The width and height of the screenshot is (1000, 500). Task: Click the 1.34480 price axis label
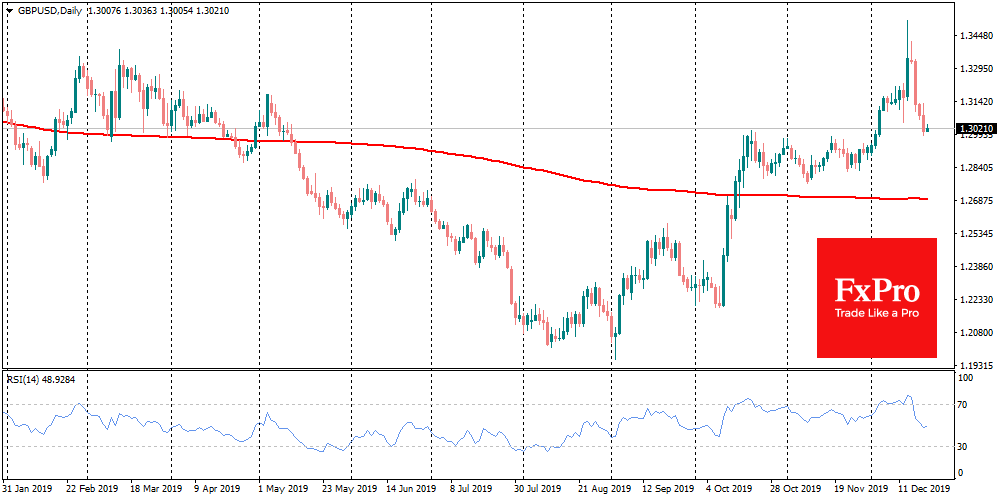click(975, 36)
